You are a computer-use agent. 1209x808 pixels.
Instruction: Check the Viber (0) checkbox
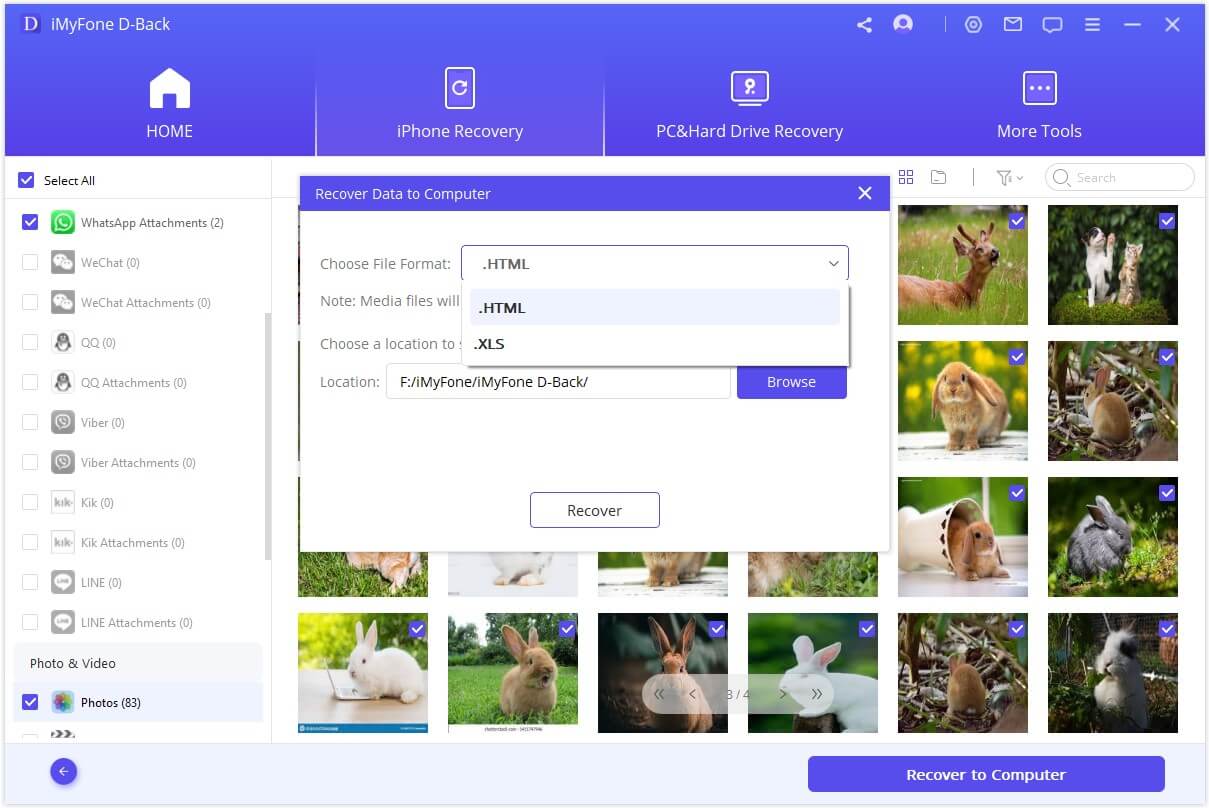pos(30,422)
